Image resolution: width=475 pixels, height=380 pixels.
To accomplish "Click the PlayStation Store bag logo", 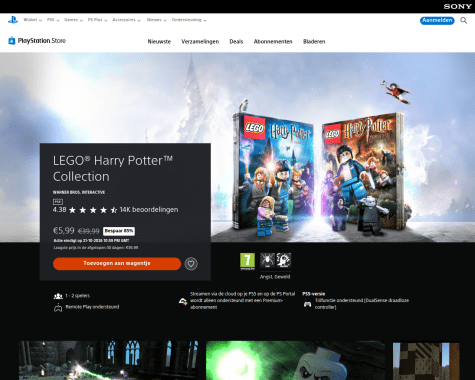I will pyautogui.click(x=12, y=41).
